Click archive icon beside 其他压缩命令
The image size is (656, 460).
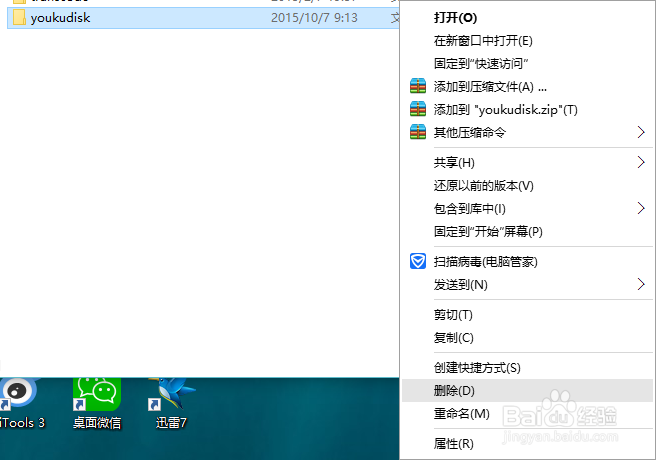tap(418, 132)
